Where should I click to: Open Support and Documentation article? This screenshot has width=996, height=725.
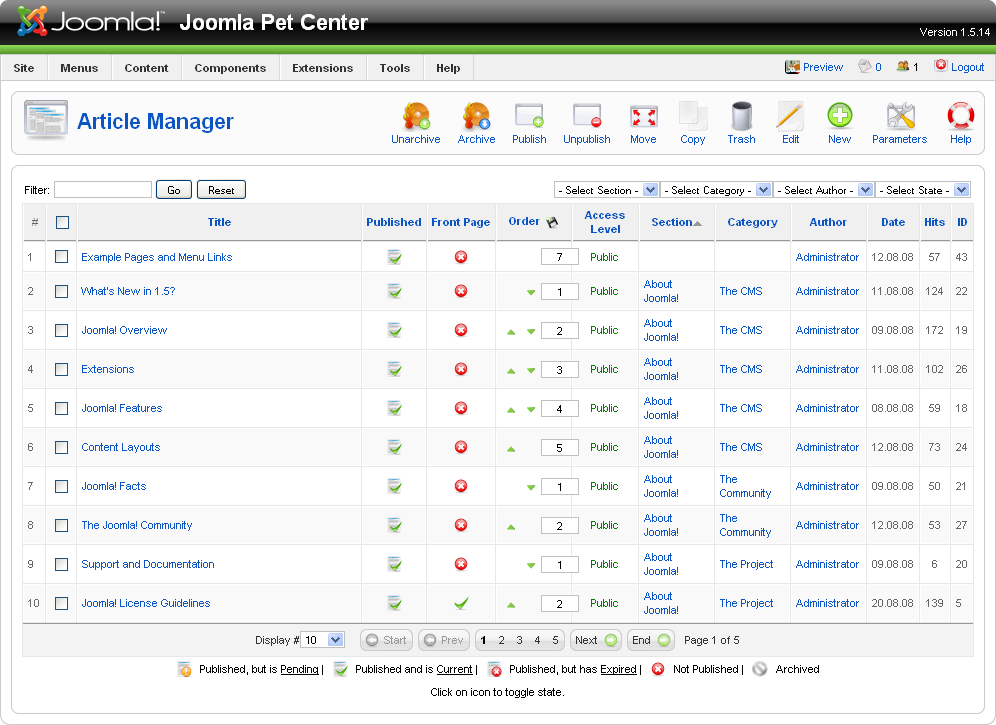(x=148, y=564)
